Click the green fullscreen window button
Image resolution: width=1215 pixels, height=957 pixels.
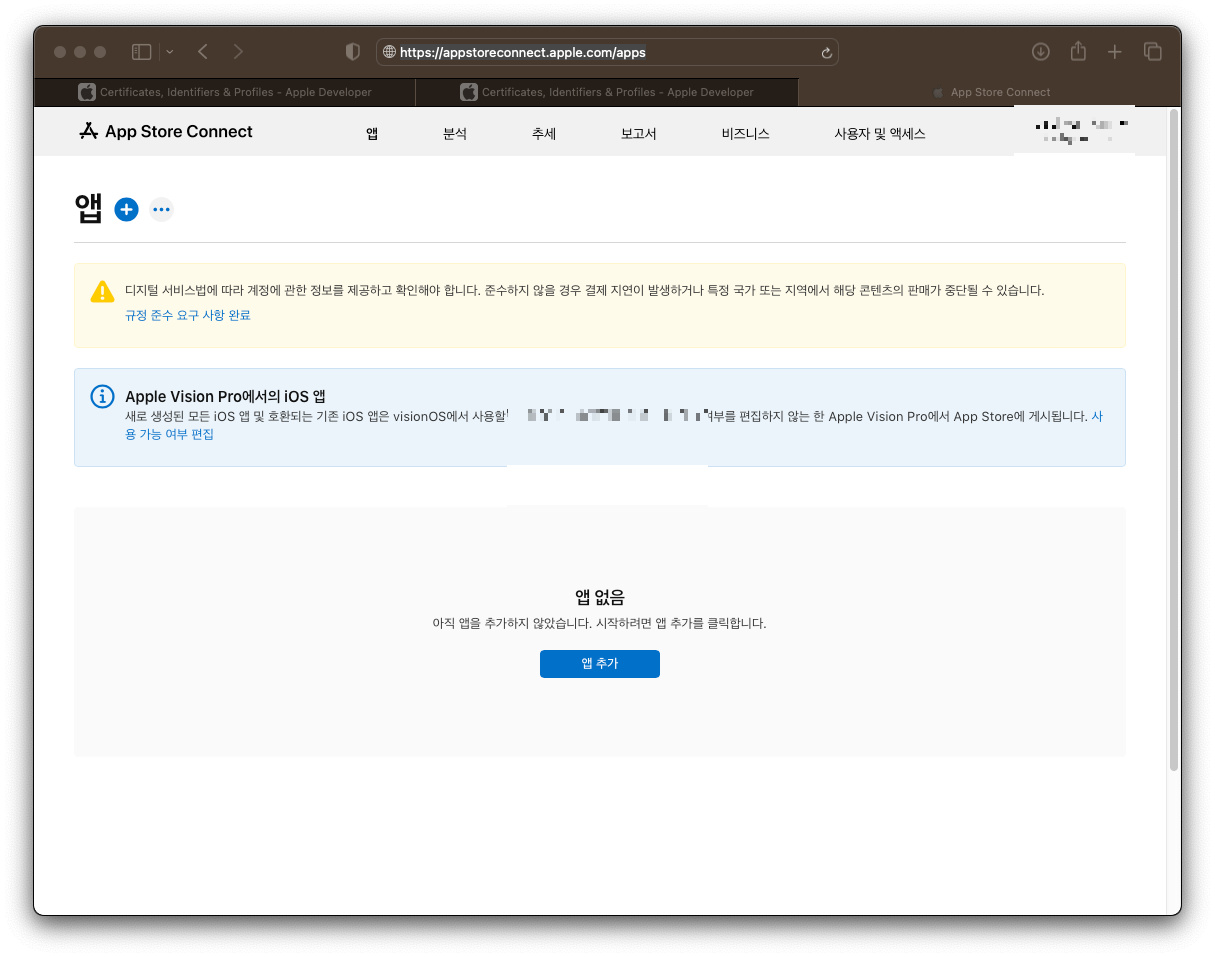coord(100,52)
